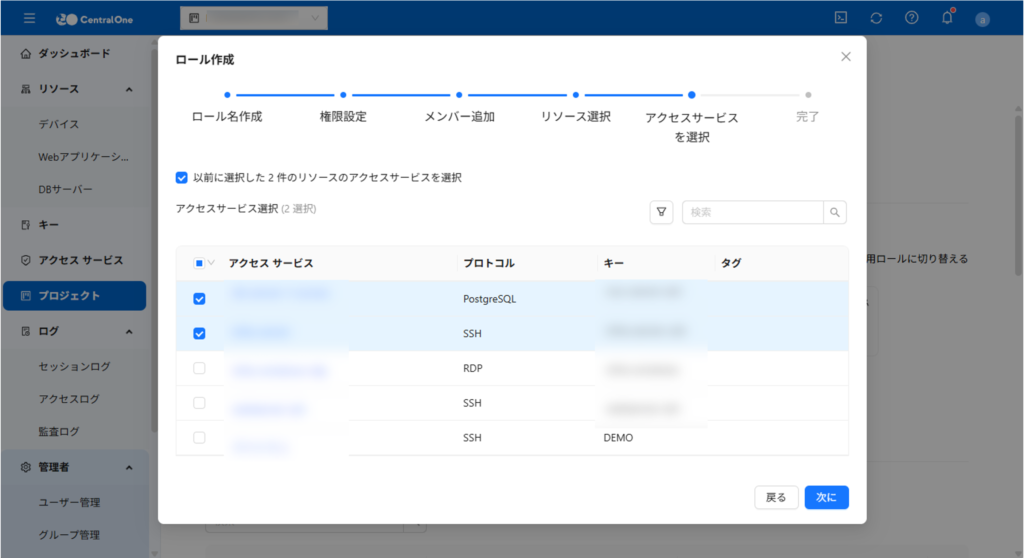
Task: Open the project selector dropdown in header
Action: (253, 18)
